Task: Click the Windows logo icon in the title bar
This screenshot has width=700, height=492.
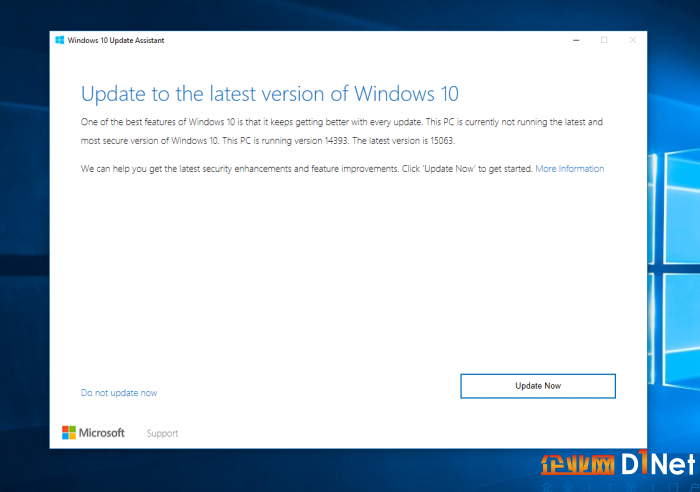Action: (x=59, y=40)
